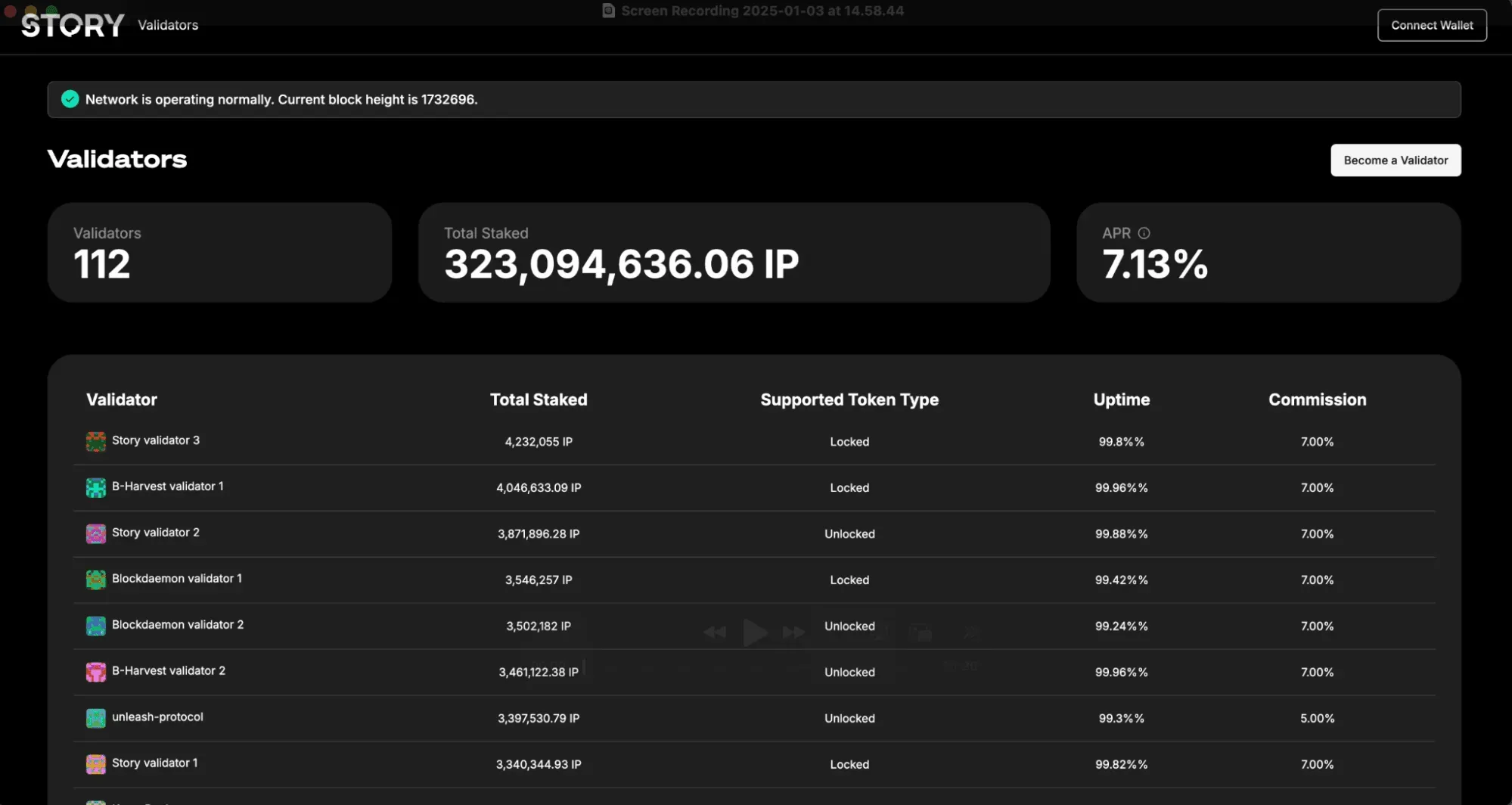Screen dimensions: 1512x805
Task: Open the Story validator 3 name
Action: click(x=156, y=440)
